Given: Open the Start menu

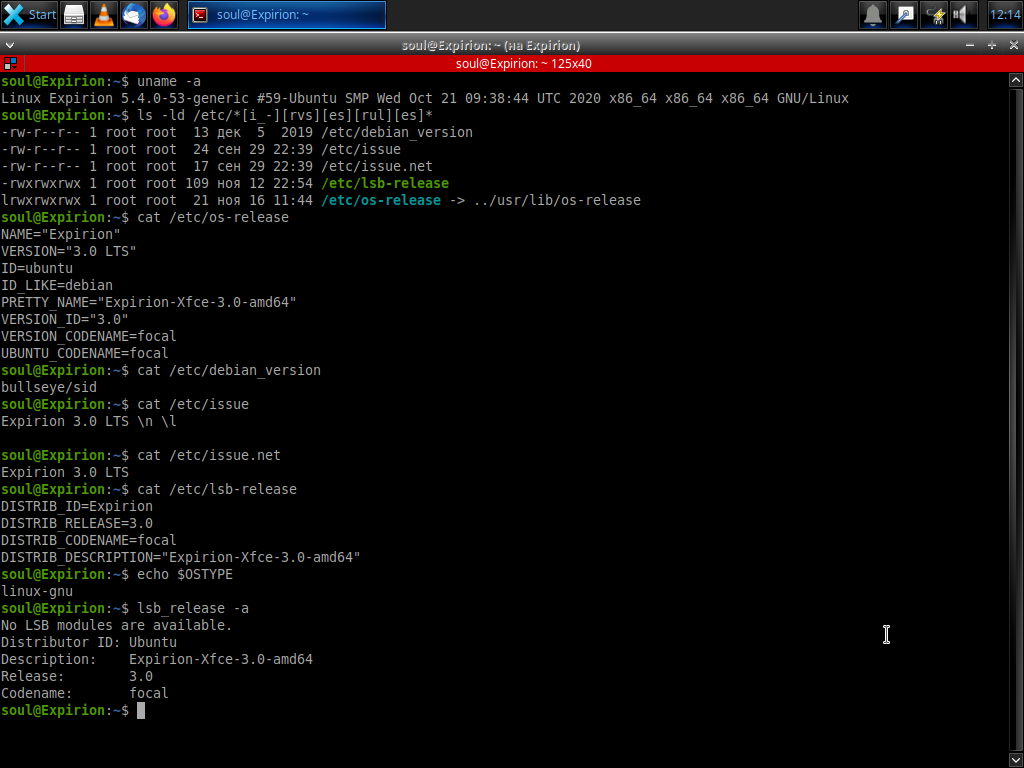Looking at the screenshot, I should click(30, 15).
